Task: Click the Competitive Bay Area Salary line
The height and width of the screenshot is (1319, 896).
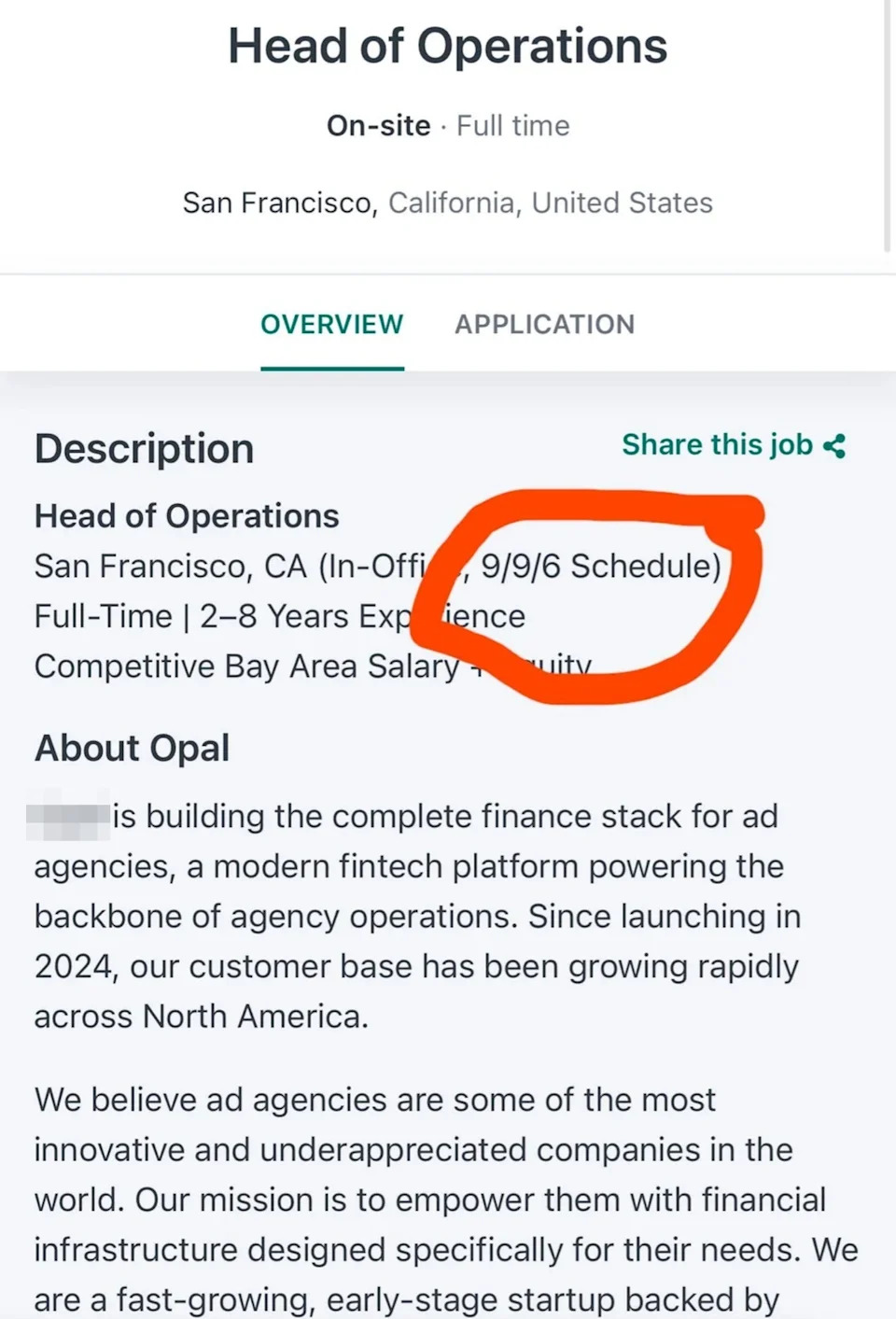Action: tap(247, 667)
